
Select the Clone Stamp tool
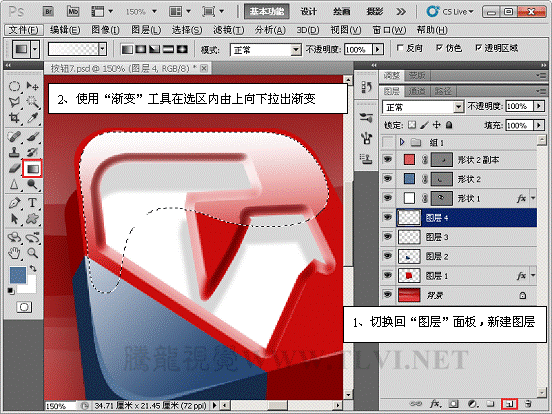pos(14,152)
